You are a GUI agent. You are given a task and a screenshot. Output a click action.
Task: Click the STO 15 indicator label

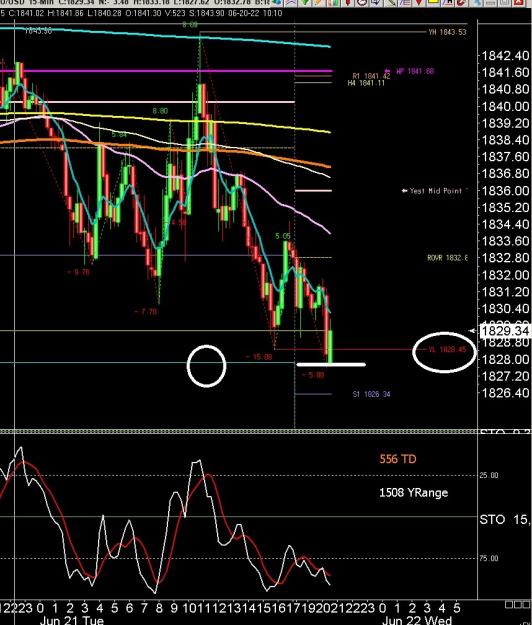coord(505,519)
